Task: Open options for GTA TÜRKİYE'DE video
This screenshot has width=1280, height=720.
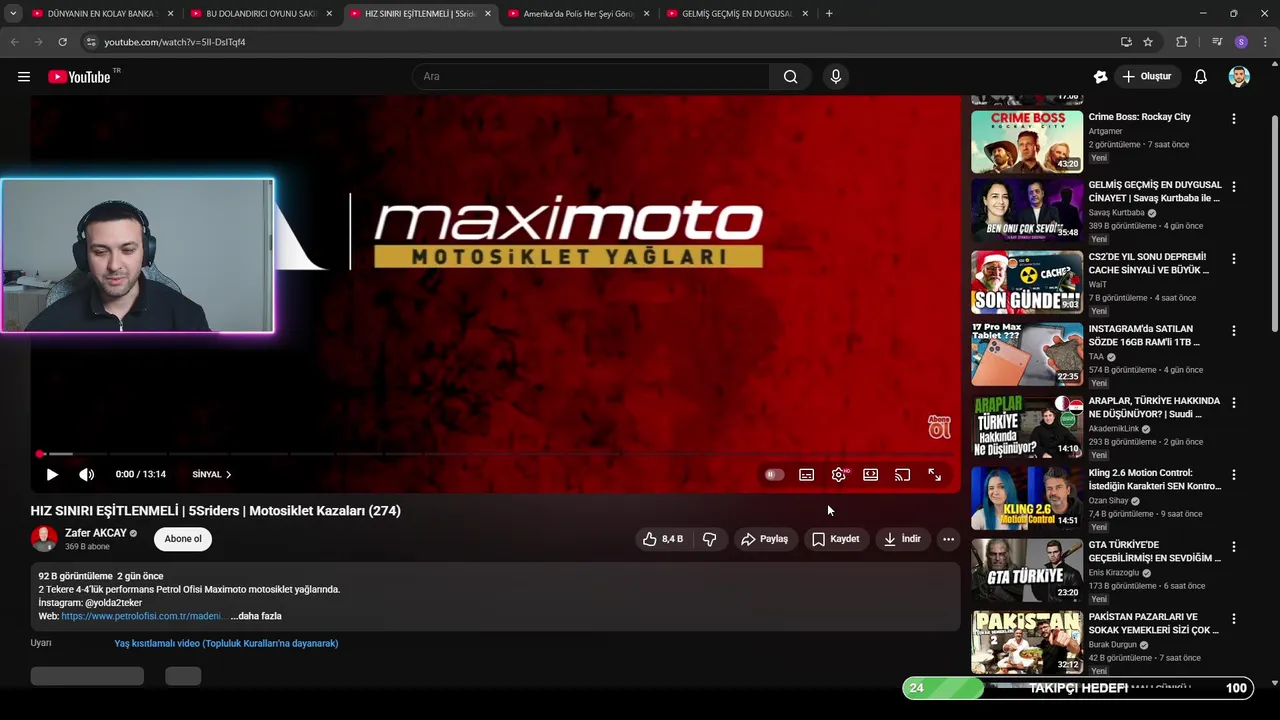Action: 1233,547
